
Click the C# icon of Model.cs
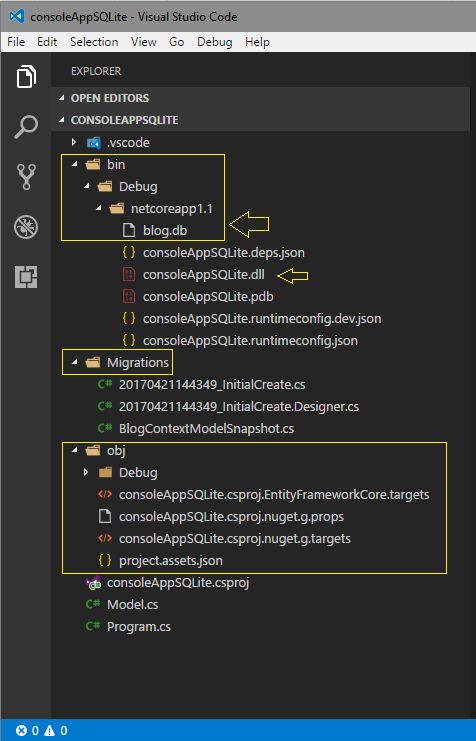[x=93, y=604]
